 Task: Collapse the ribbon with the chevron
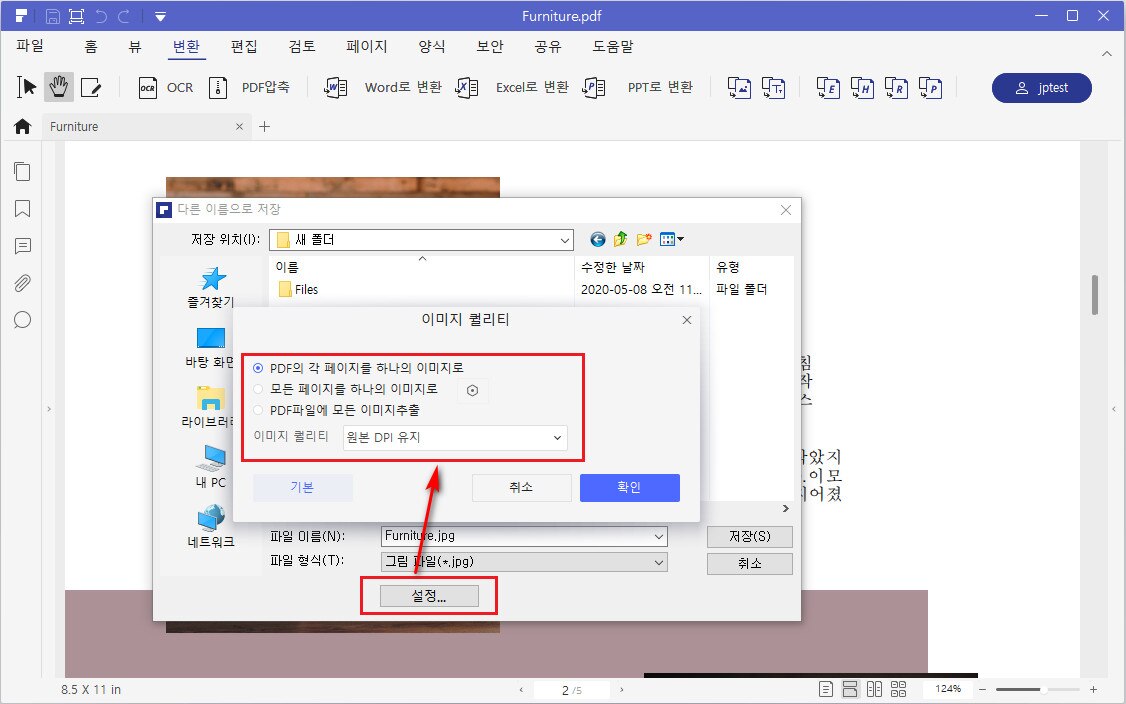coord(1106,53)
